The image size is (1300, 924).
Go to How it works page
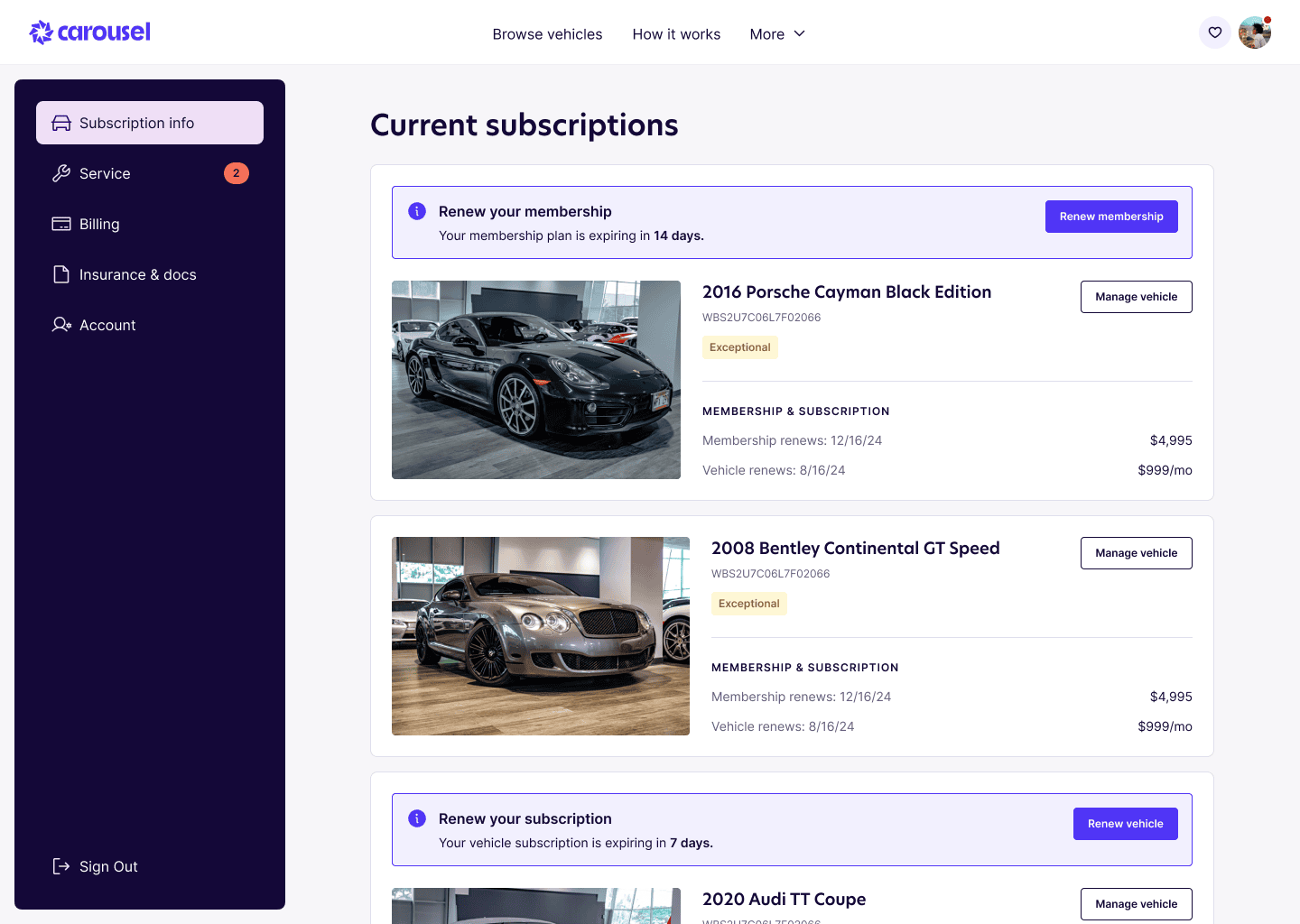[x=676, y=34]
